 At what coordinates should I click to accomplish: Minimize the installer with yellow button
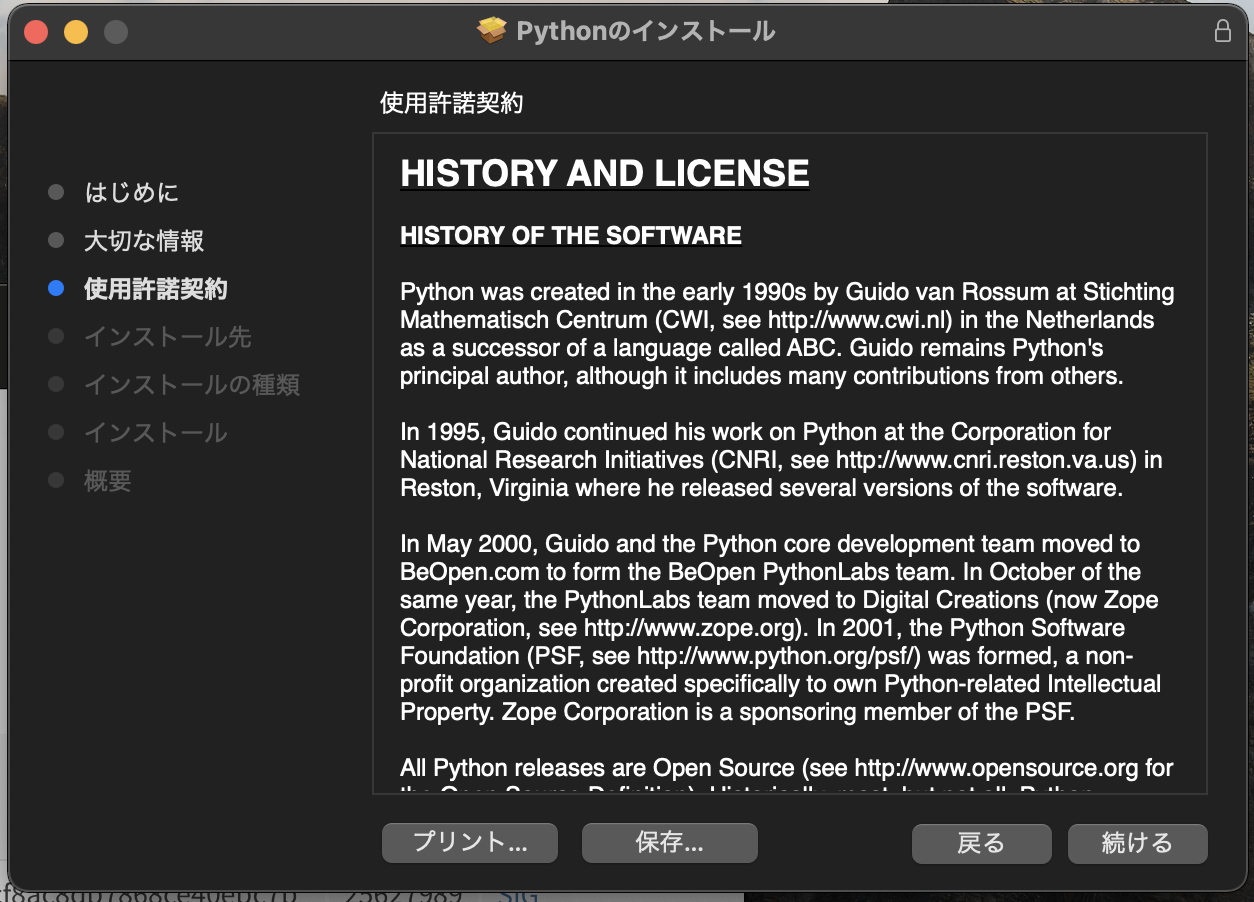(76, 32)
